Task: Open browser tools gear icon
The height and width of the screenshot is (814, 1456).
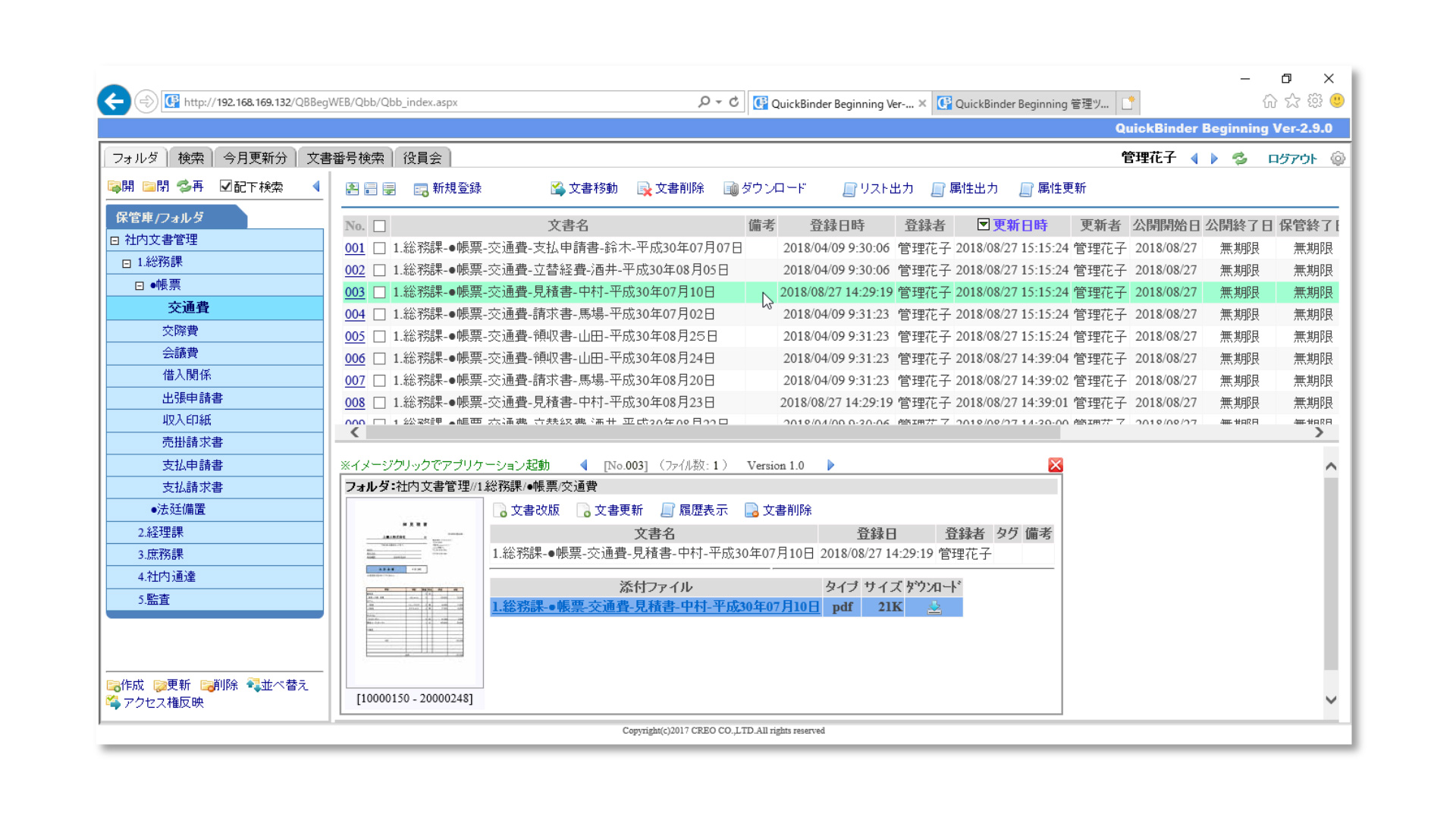Action: pyautogui.click(x=1315, y=101)
